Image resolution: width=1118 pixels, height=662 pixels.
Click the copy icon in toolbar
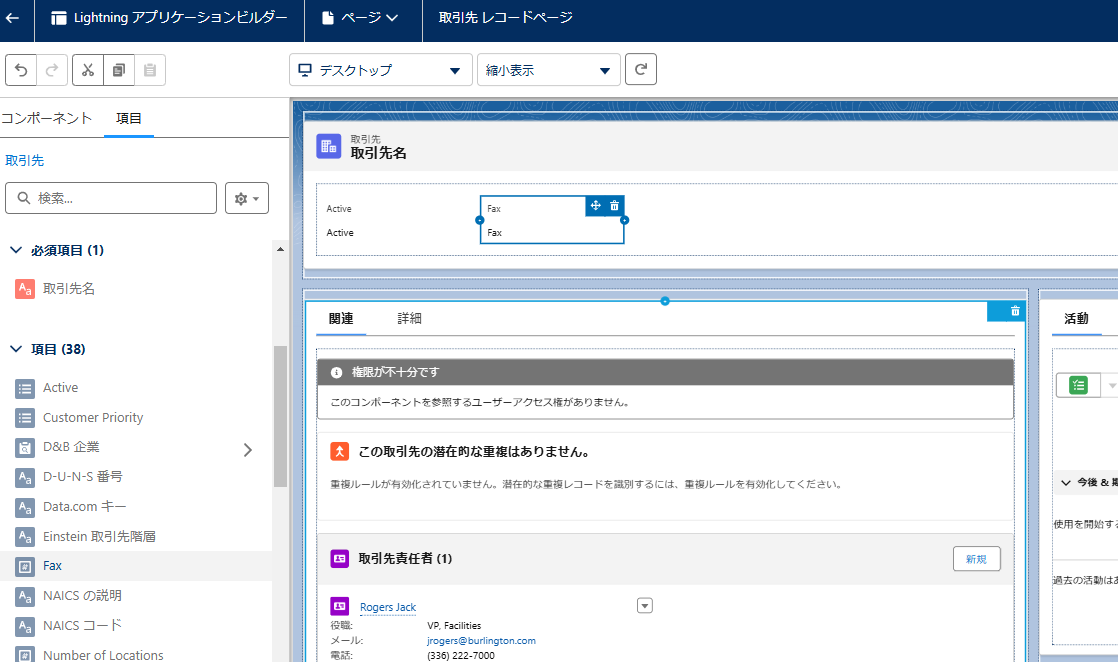coord(119,70)
